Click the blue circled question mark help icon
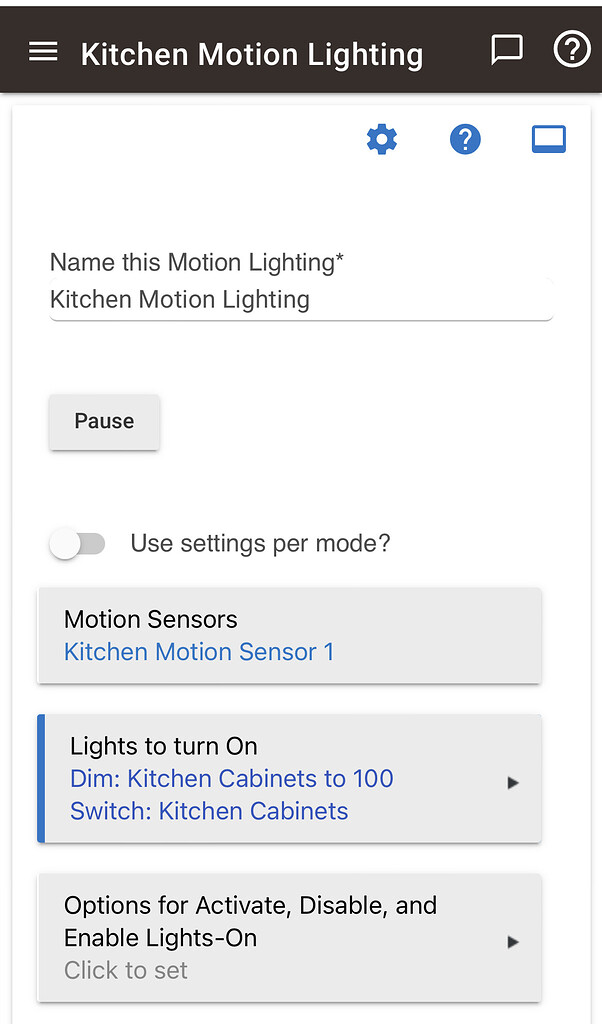The width and height of the screenshot is (602, 1024). coord(465,140)
